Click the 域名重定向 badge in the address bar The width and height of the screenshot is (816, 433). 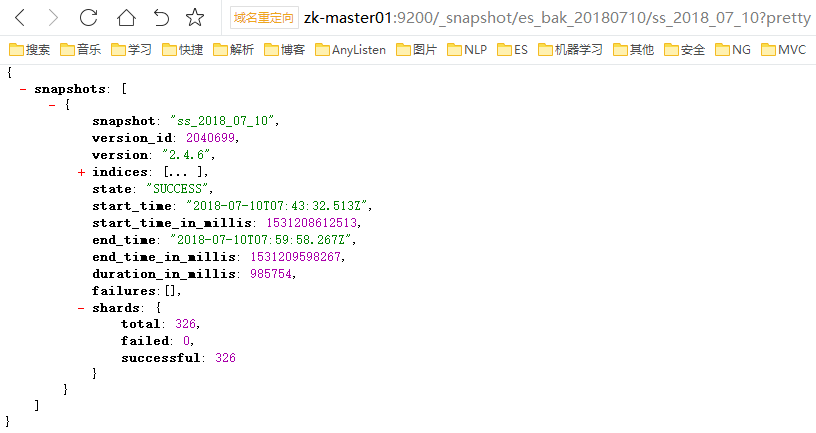pyautogui.click(x=264, y=18)
